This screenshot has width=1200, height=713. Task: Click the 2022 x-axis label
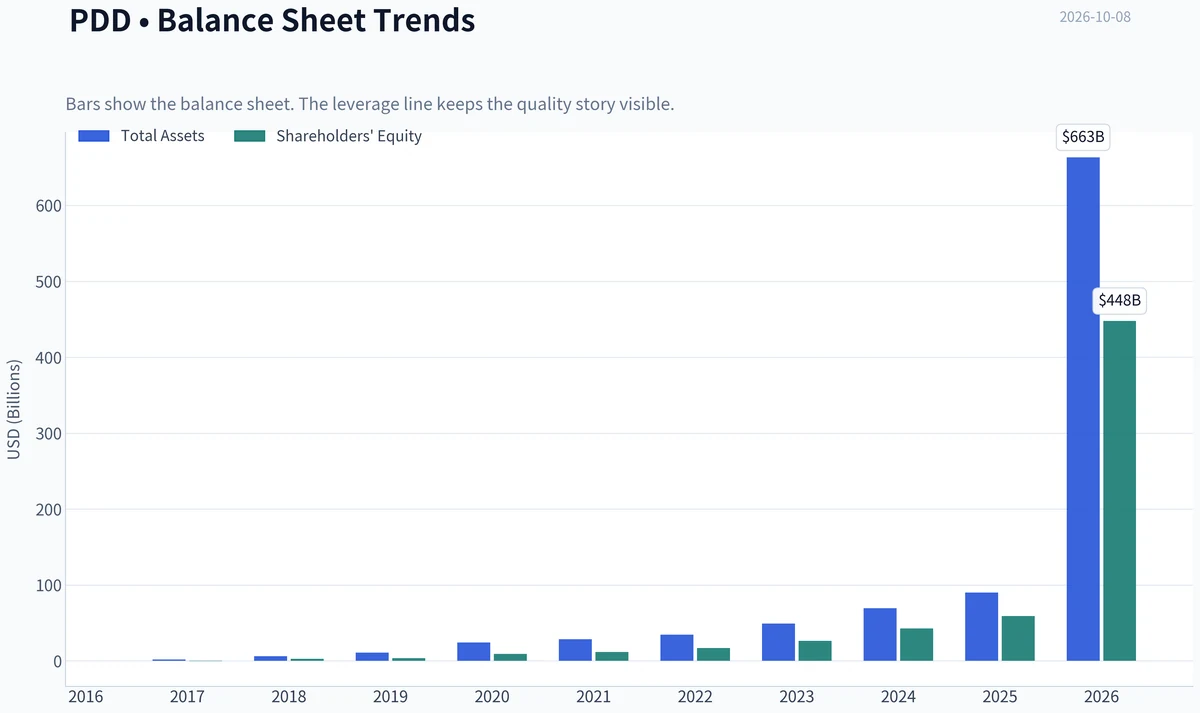(x=695, y=696)
